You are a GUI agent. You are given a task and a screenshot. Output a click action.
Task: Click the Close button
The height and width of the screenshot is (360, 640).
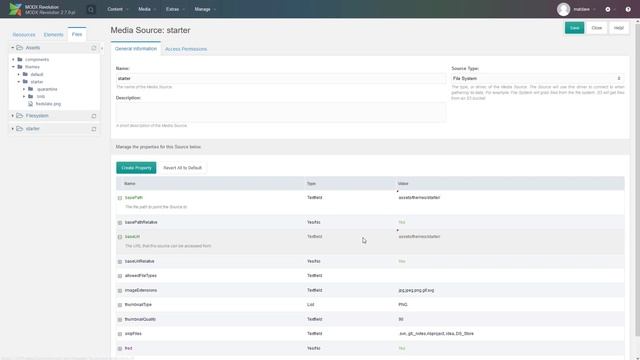597,28
